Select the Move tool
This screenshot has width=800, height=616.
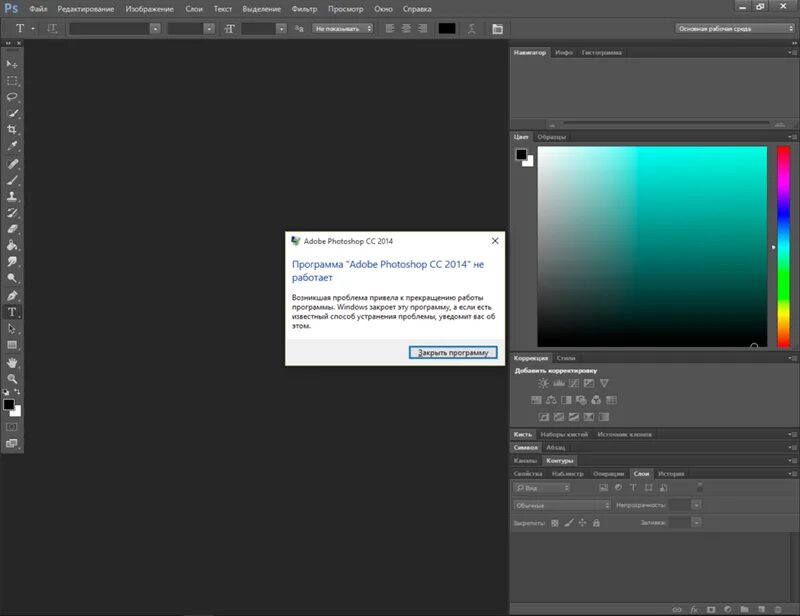(12, 64)
